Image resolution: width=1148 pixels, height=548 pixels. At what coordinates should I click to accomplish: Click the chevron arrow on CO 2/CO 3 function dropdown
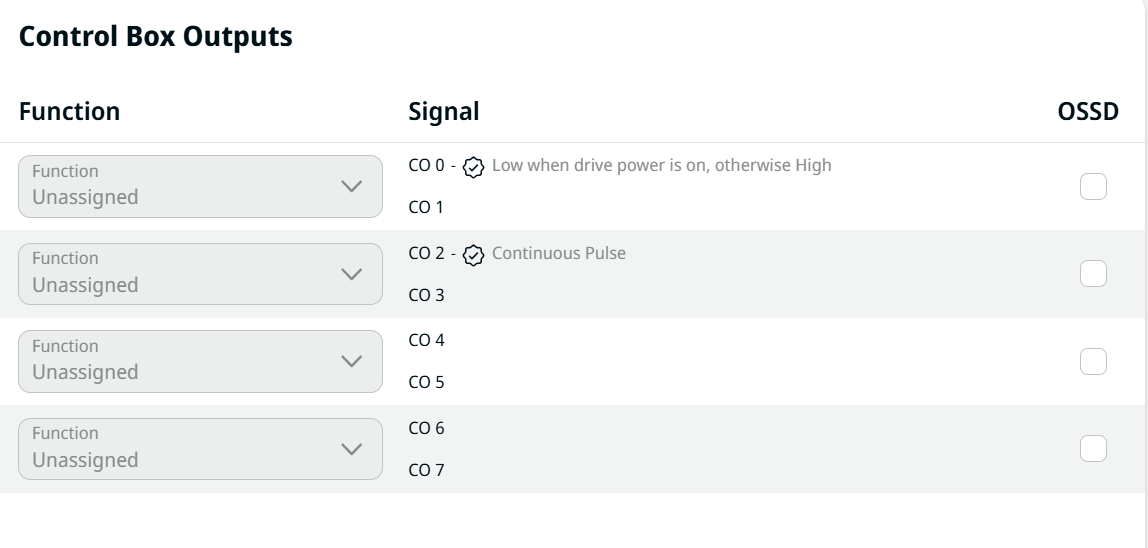click(x=351, y=274)
